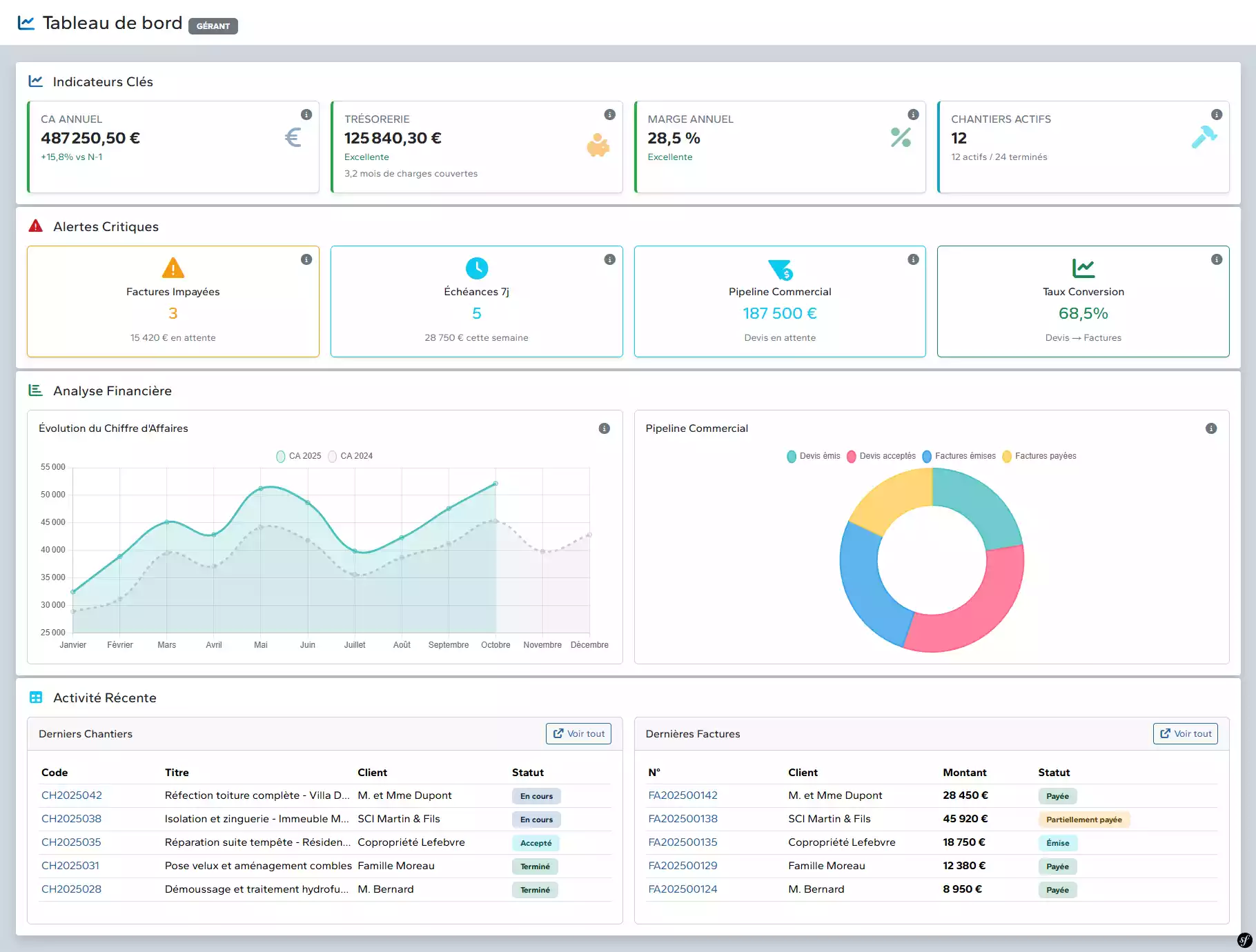Toggle Devis émis in pipeline legend
The height and width of the screenshot is (952, 1256).
click(813, 456)
